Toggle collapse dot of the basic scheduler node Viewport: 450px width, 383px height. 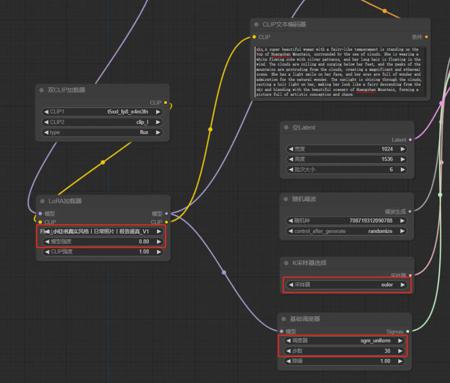click(284, 319)
